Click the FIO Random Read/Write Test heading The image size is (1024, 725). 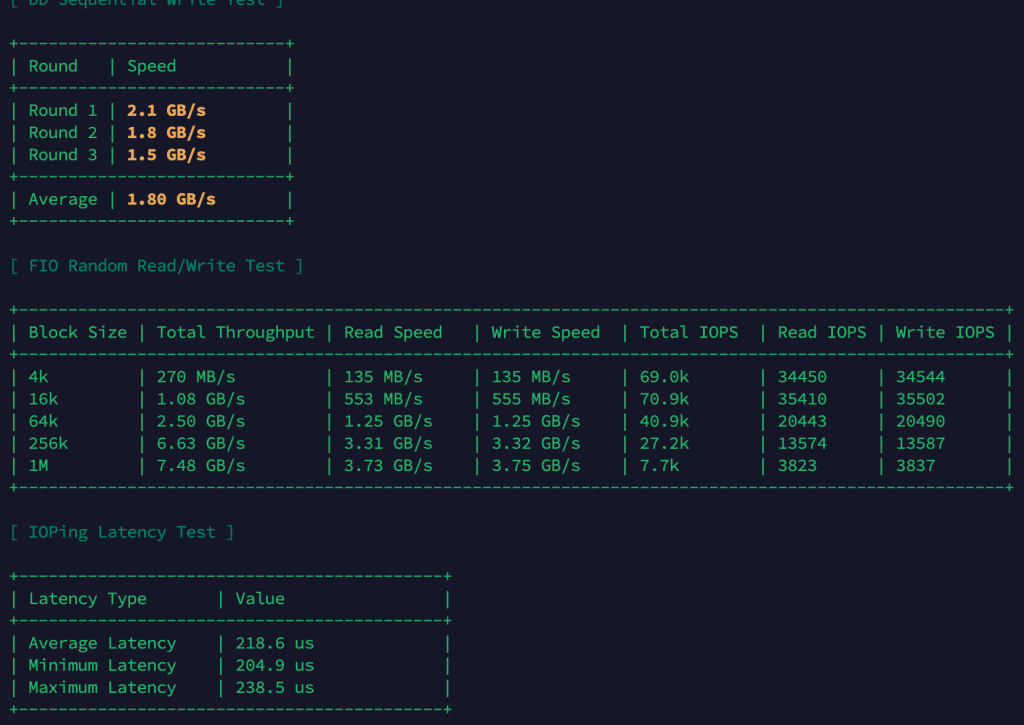click(x=156, y=266)
